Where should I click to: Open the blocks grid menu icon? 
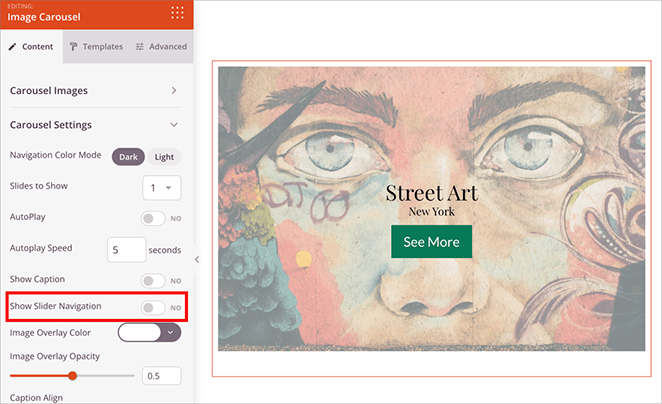177,13
